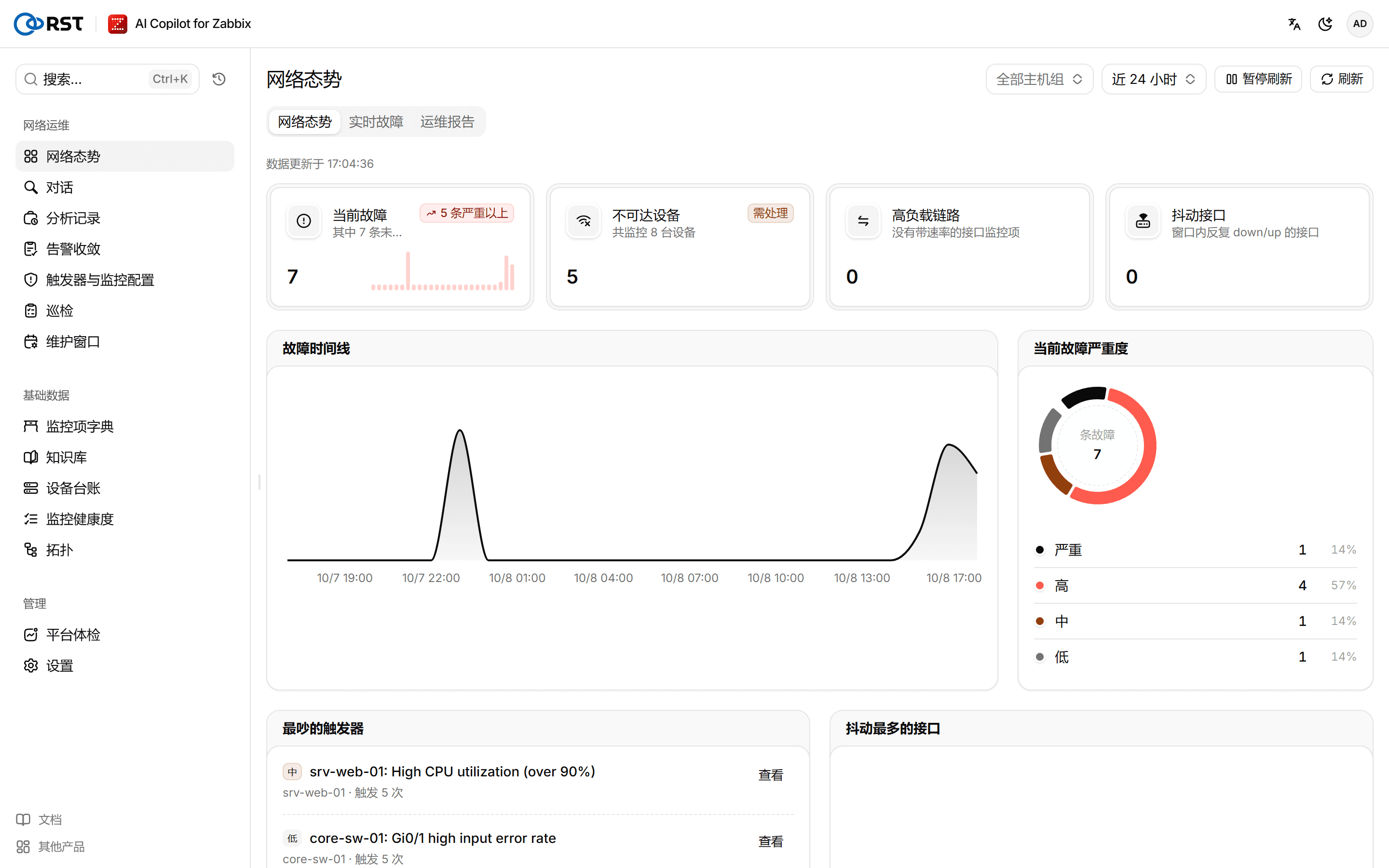Expand the 近 24 小时 time range dropdown

tap(1153, 79)
